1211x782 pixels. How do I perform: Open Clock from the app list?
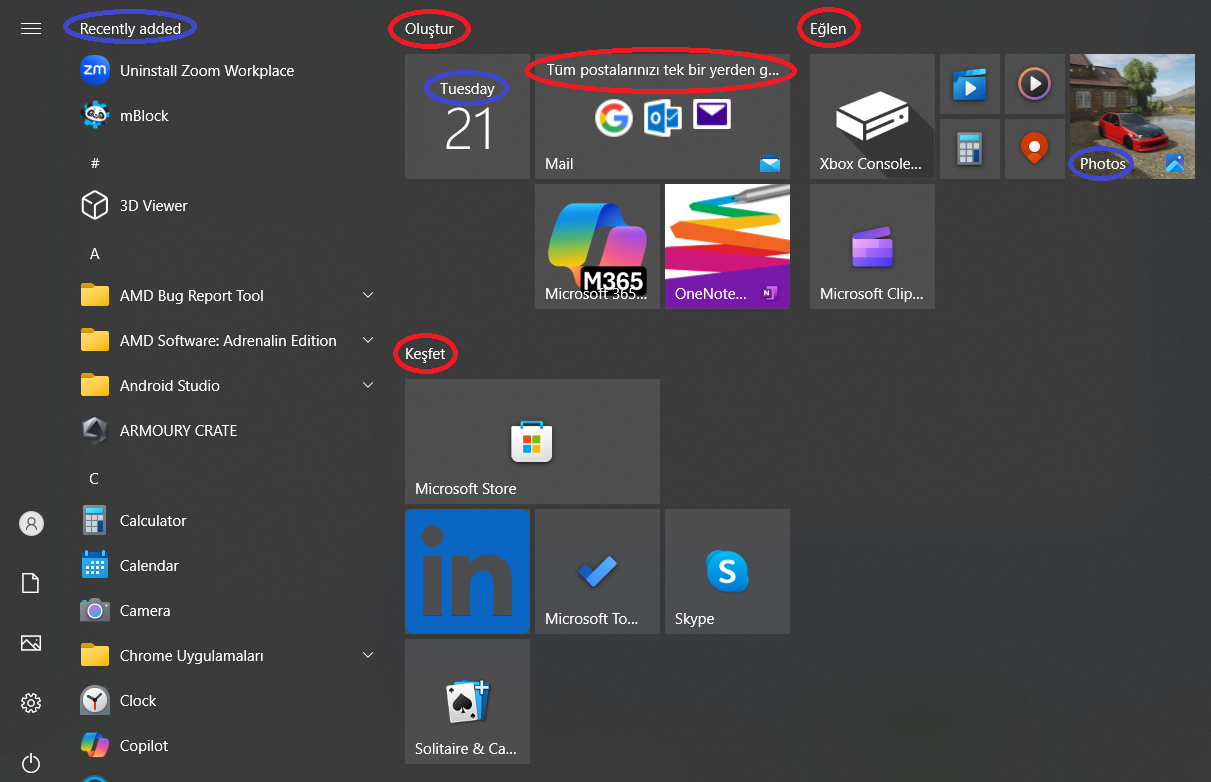[227, 700]
